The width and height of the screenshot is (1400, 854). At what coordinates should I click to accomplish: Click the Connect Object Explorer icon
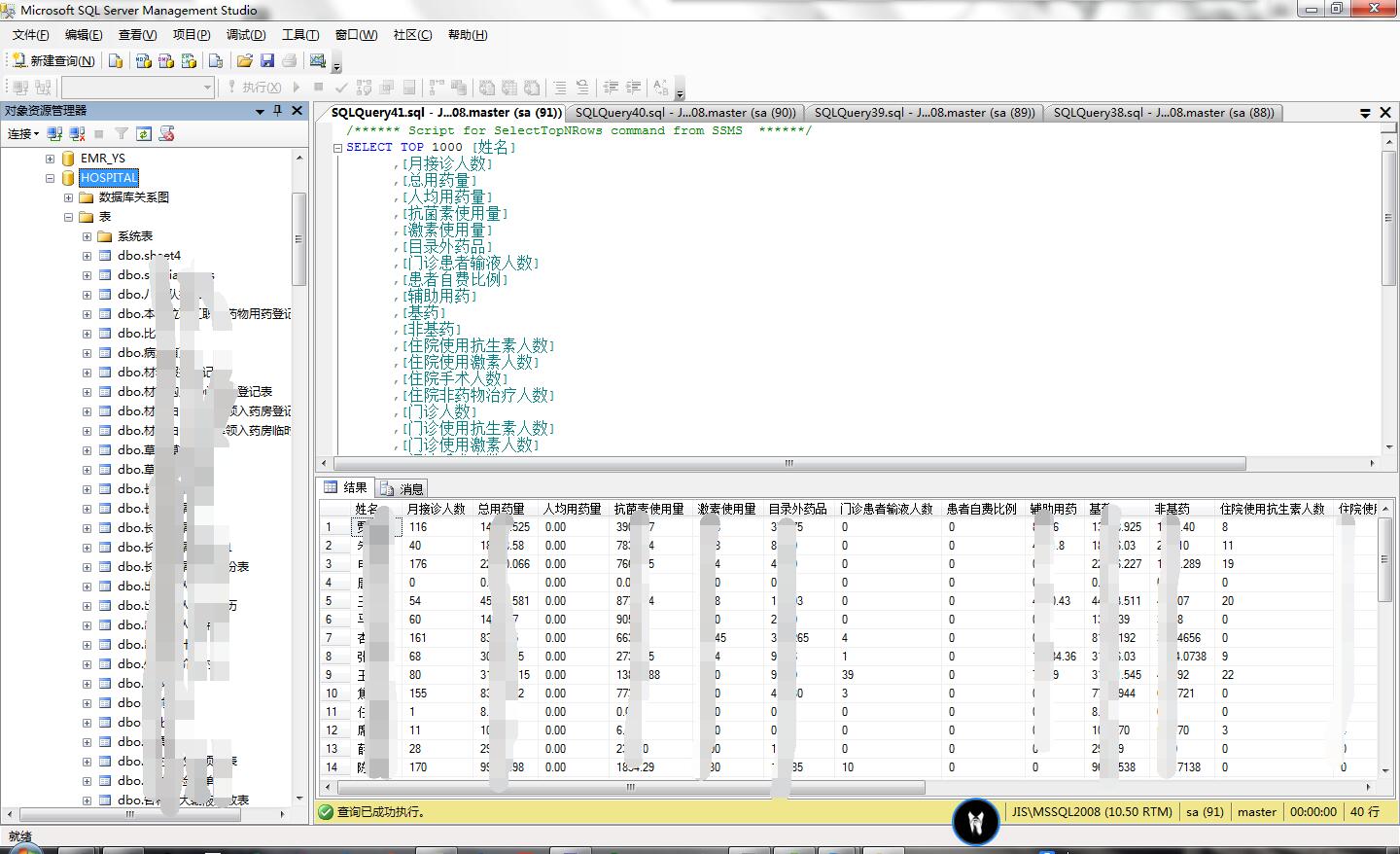click(55, 133)
